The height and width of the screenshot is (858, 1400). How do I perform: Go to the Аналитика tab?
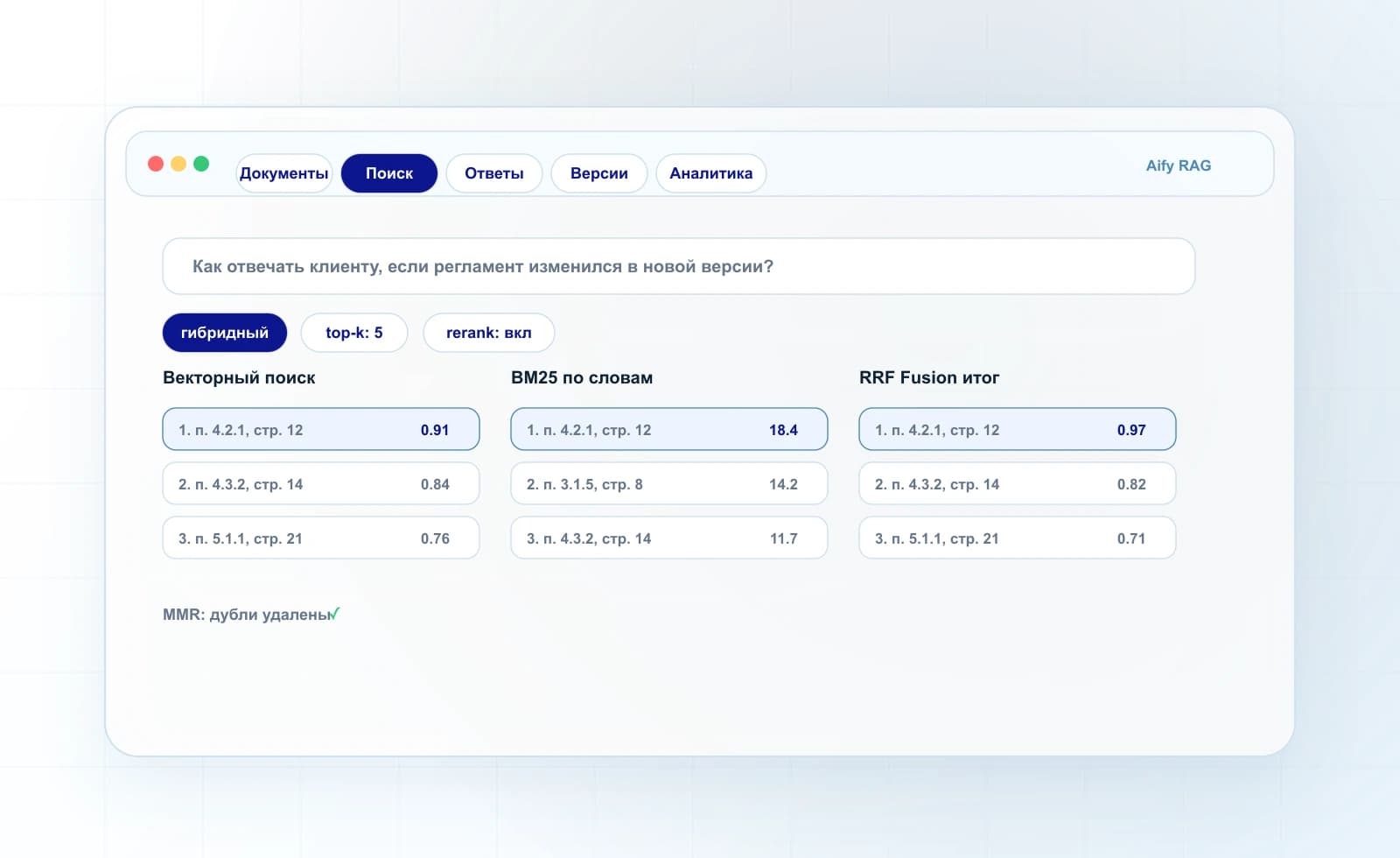click(x=711, y=173)
